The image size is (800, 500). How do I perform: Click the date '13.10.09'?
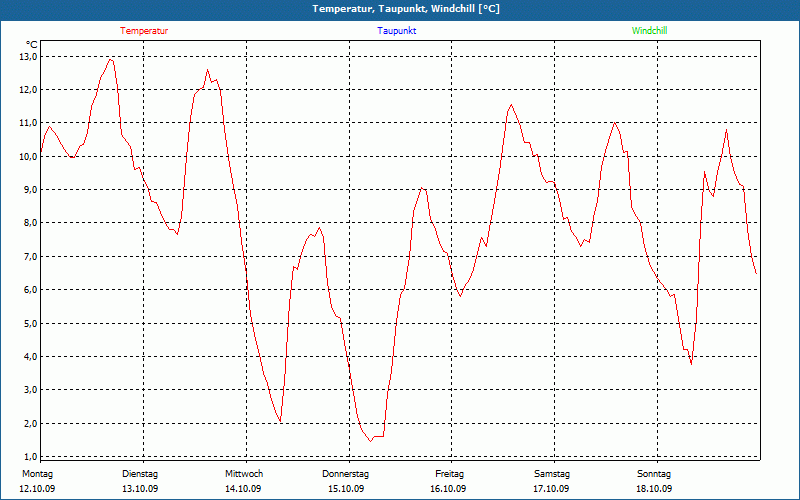140,489
